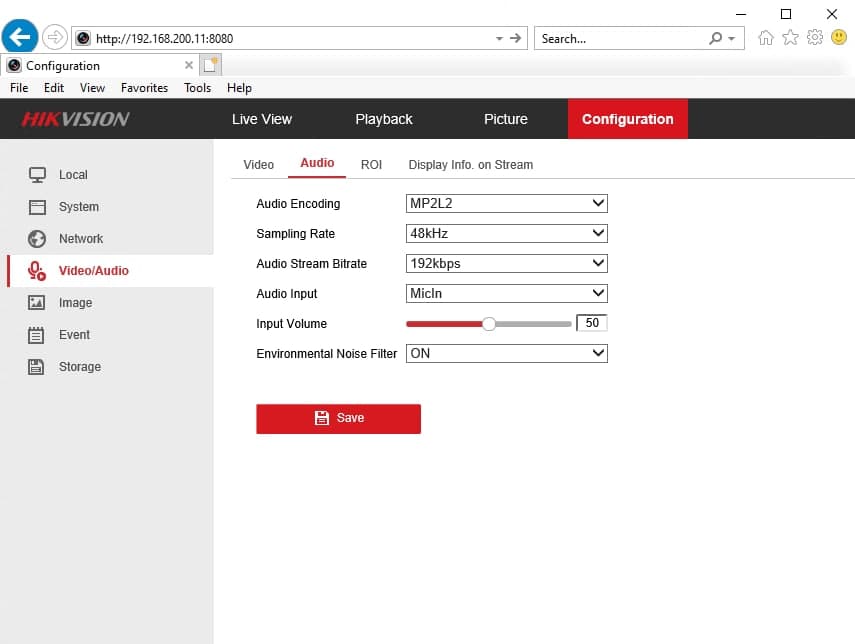Screen dimensions: 855x644
Task: Click the browser back arrow button
Action: pyautogui.click(x=20, y=38)
